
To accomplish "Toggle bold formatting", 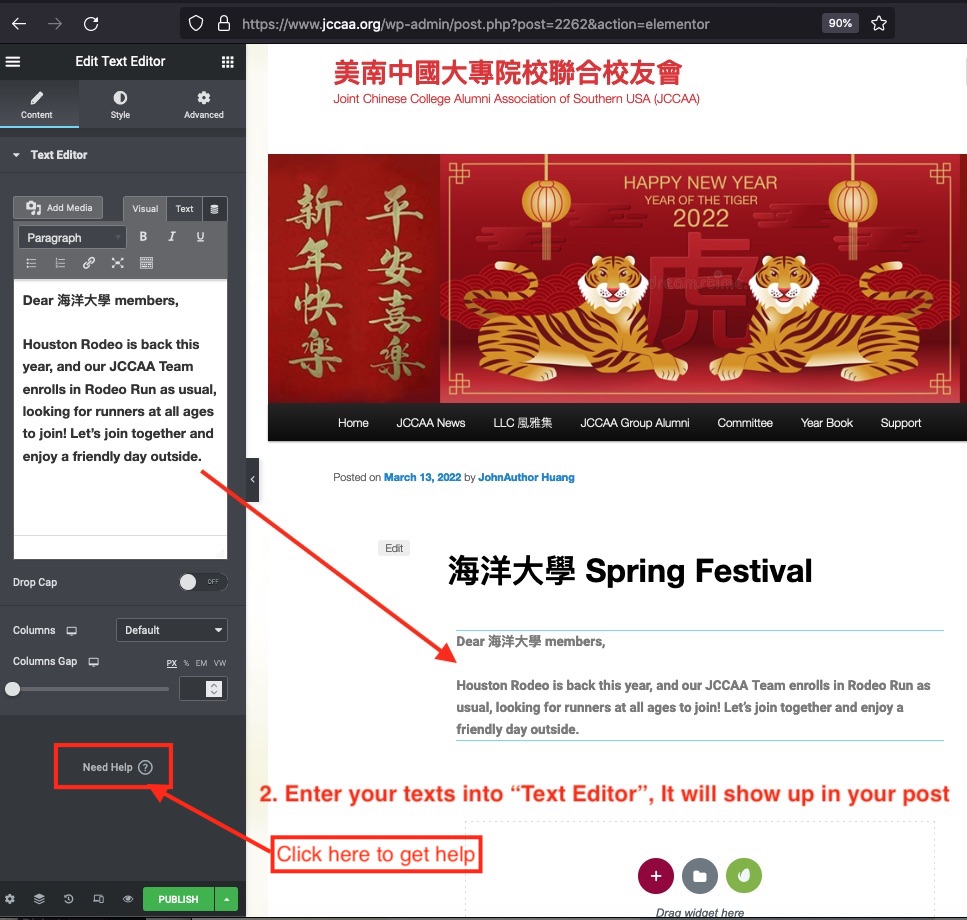I will coord(143,236).
